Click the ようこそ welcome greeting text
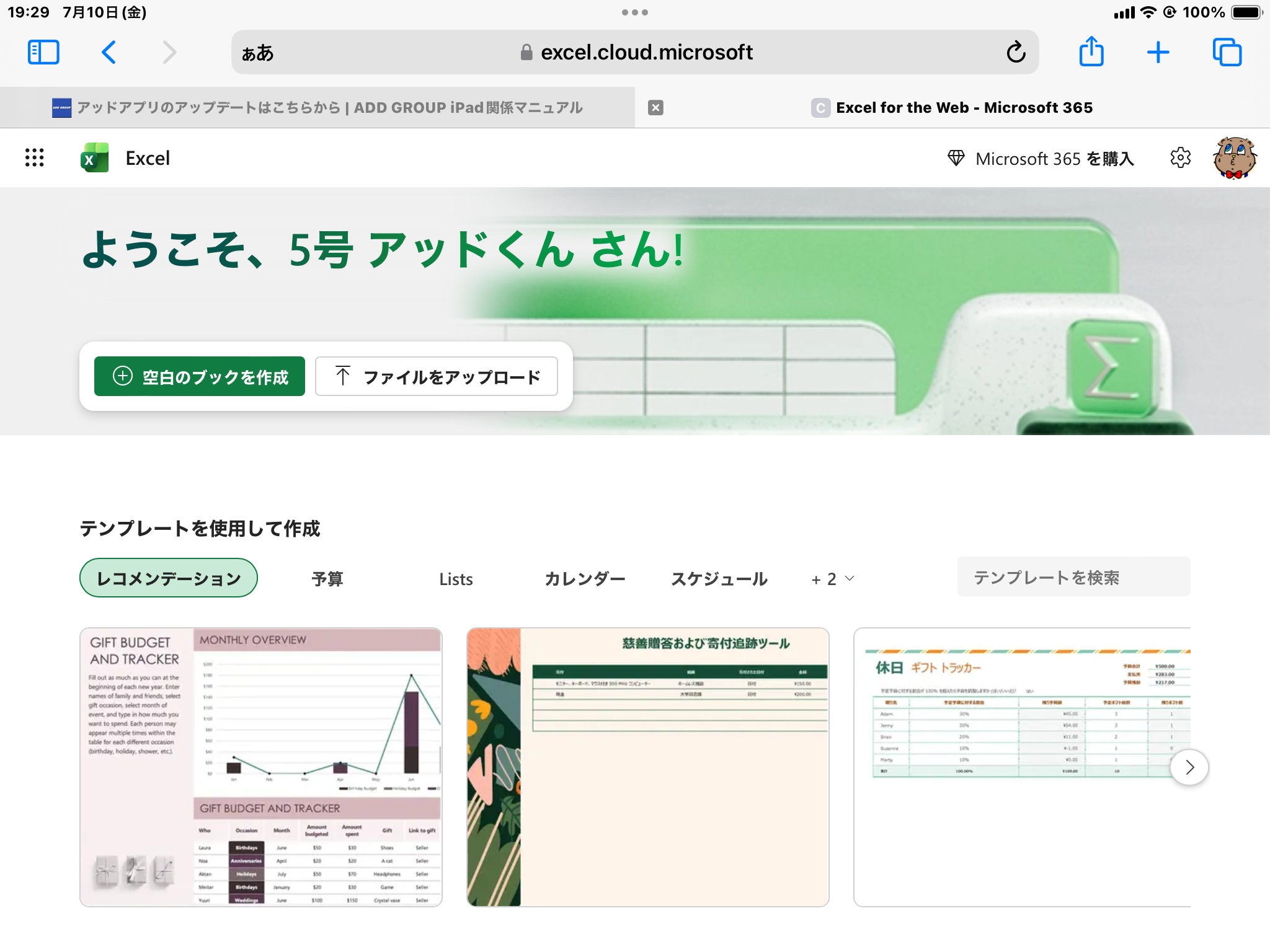 point(383,249)
